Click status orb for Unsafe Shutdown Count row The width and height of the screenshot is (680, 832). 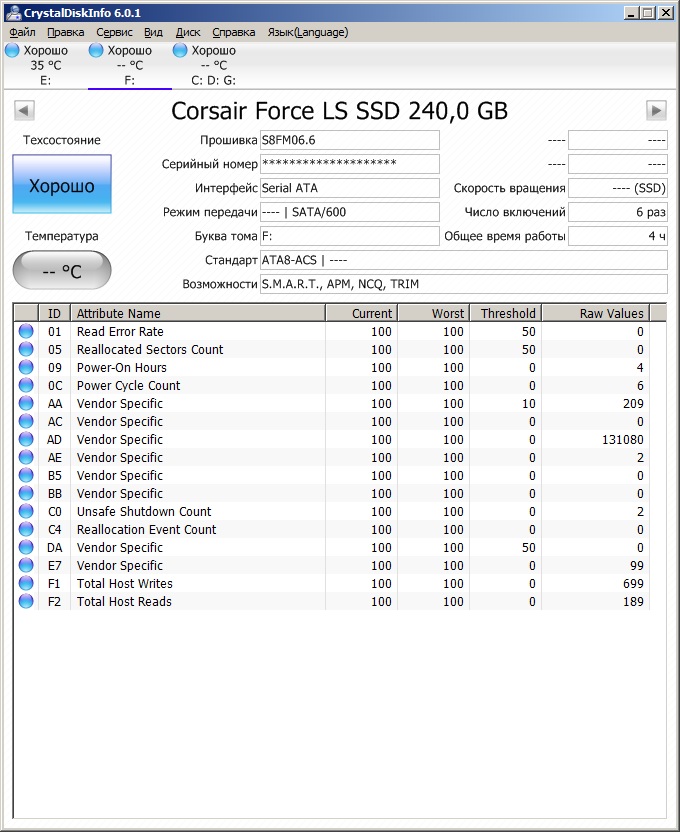point(26,512)
